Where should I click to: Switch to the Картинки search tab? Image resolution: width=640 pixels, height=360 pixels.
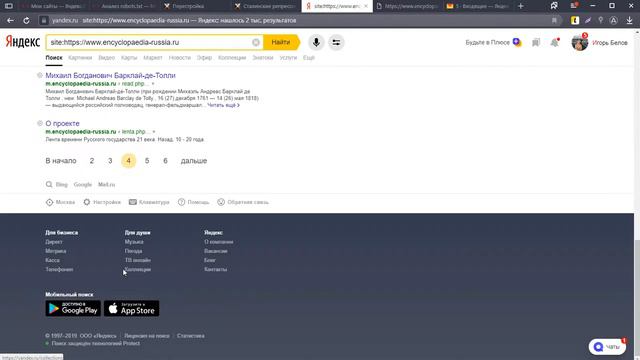click(80, 58)
